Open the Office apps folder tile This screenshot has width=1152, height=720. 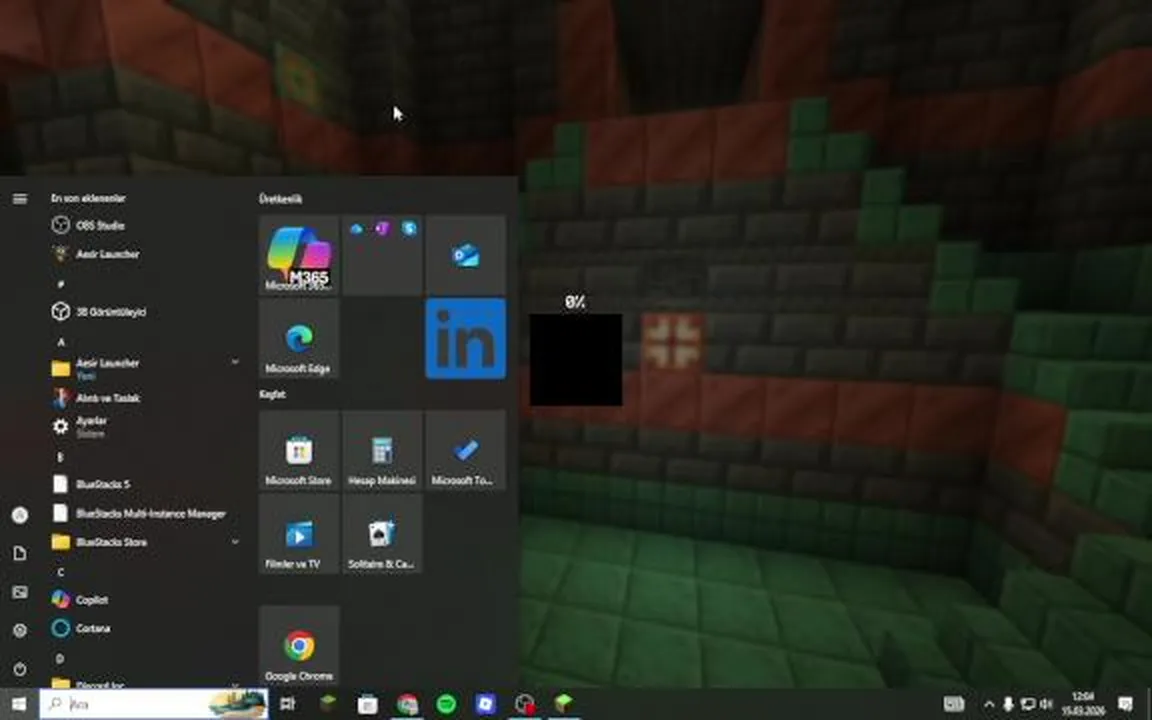click(x=382, y=255)
